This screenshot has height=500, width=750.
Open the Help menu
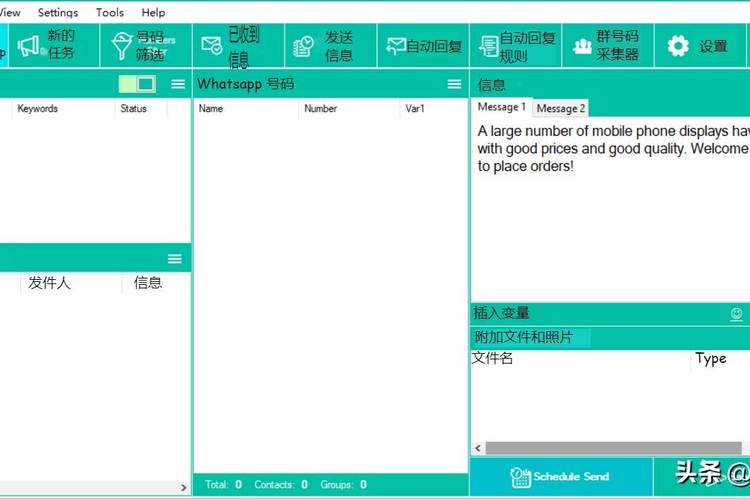coord(153,12)
